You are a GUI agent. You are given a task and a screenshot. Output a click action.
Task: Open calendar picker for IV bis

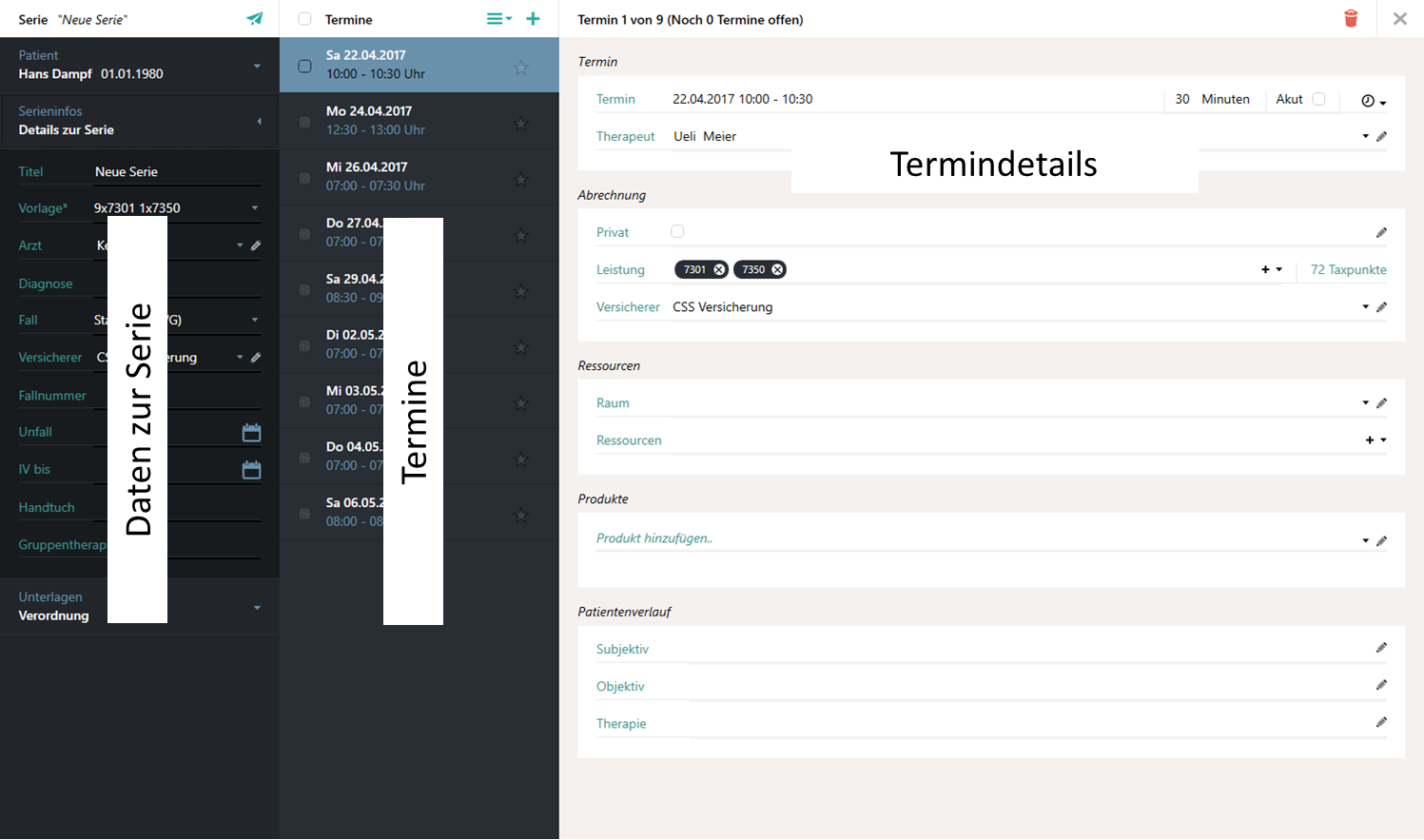tap(251, 470)
